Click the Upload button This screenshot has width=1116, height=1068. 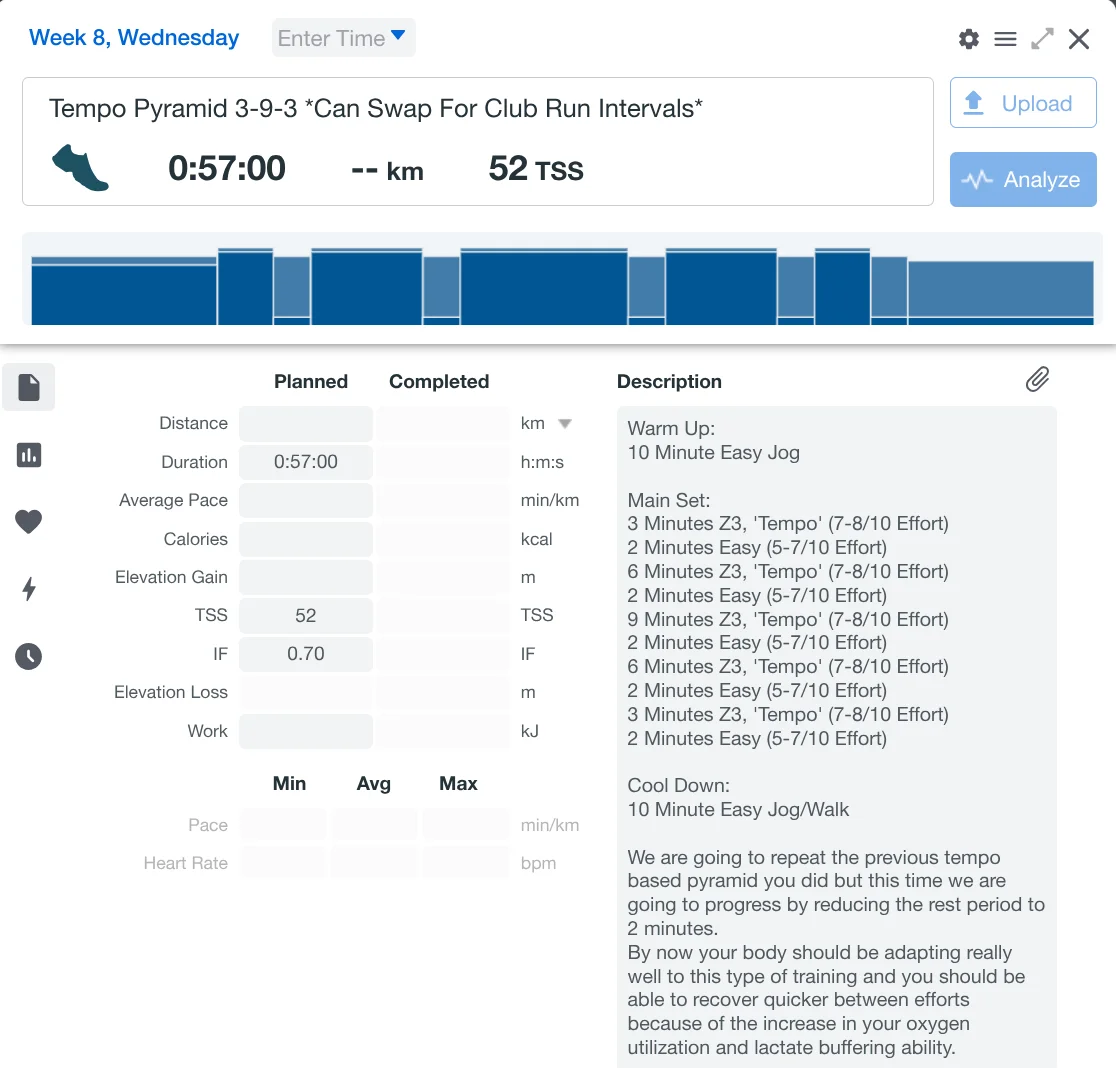click(1022, 104)
